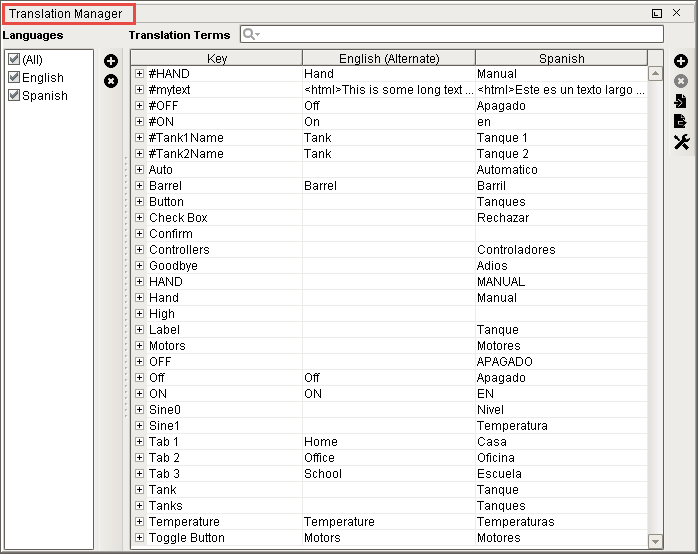The width and height of the screenshot is (698, 554).
Task: Expand the Barrel row
Action: [139, 186]
